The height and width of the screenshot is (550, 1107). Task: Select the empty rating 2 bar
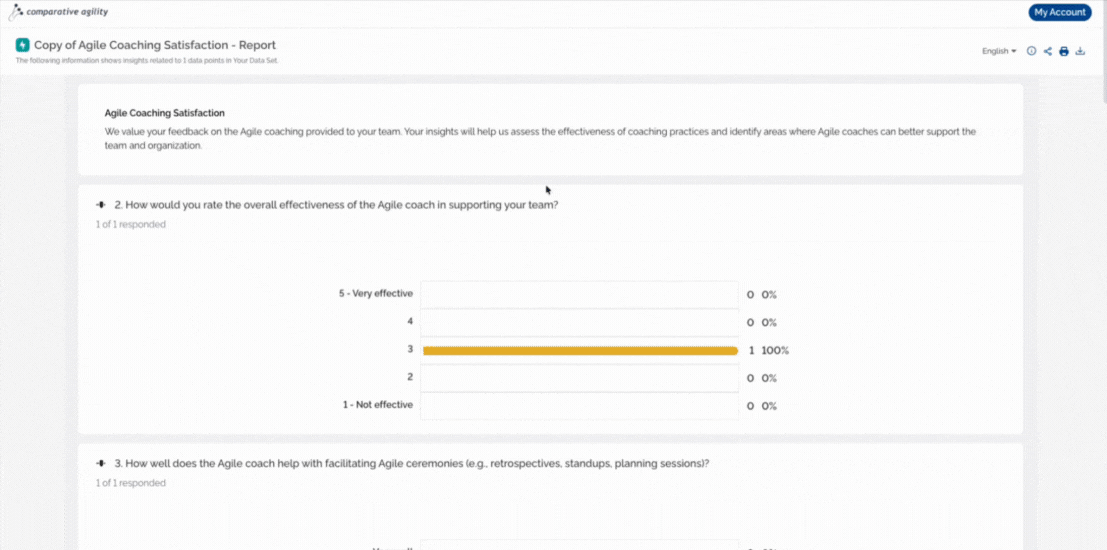tap(580, 378)
